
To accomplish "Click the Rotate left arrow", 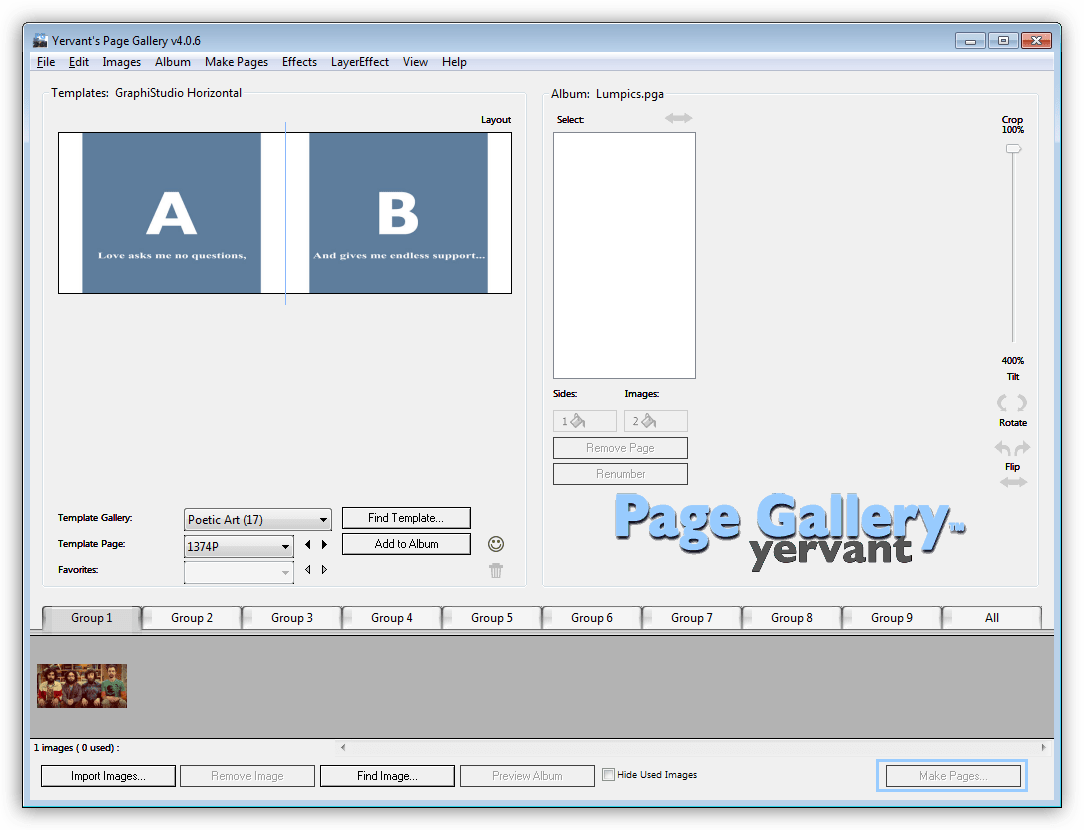I will (1002, 448).
